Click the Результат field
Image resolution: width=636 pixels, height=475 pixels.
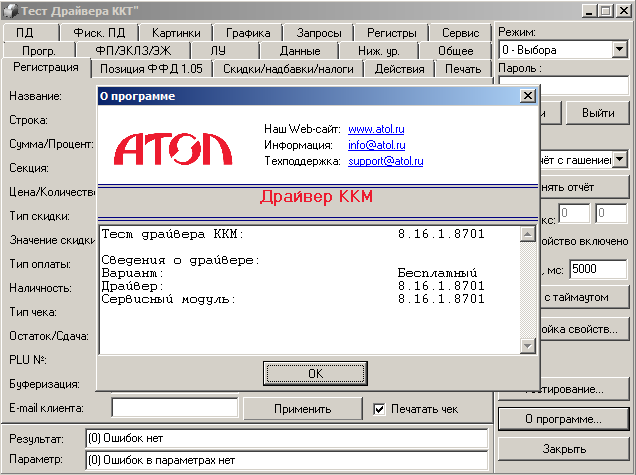[x=286, y=438]
